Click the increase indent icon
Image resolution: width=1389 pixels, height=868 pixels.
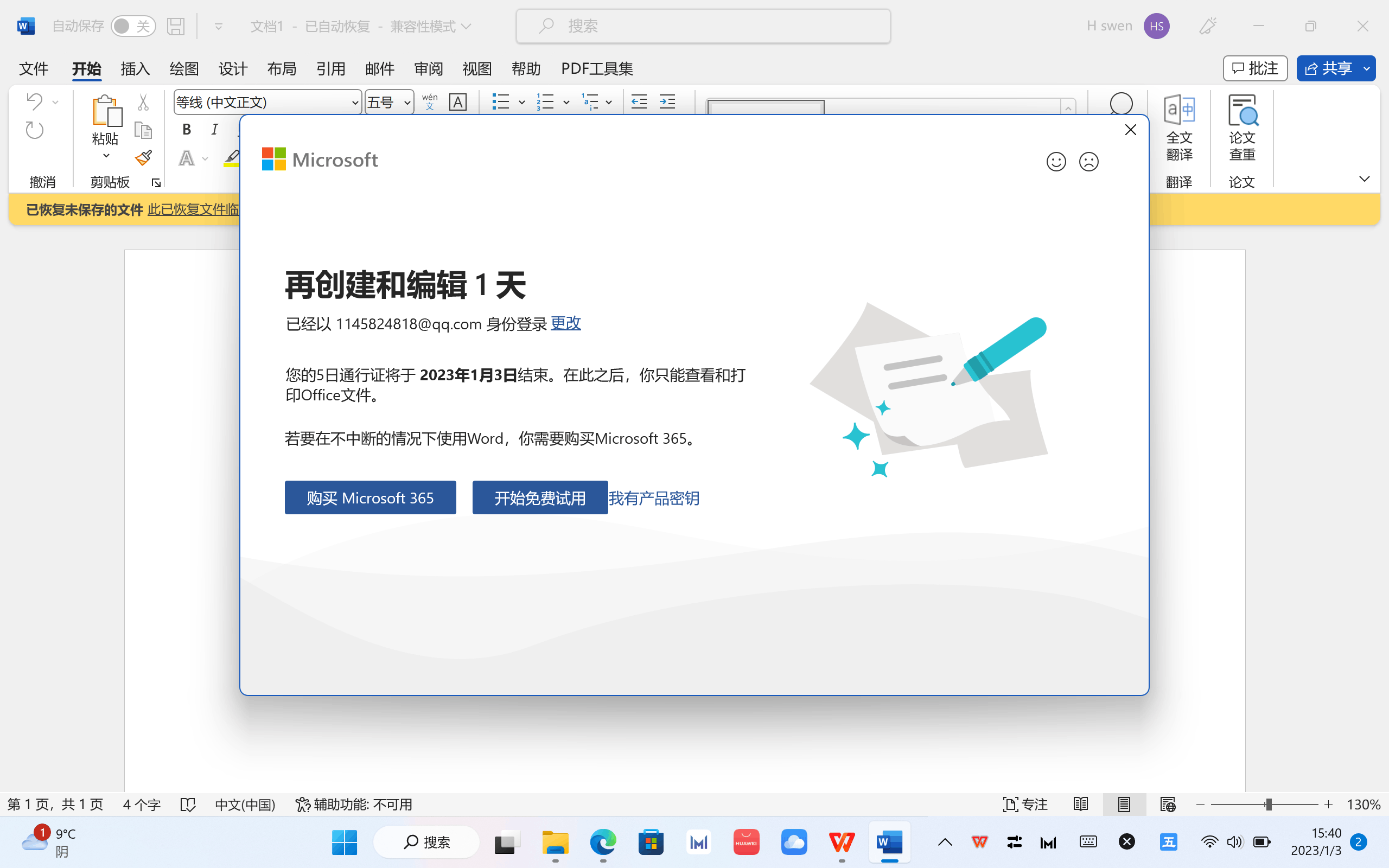click(x=667, y=102)
